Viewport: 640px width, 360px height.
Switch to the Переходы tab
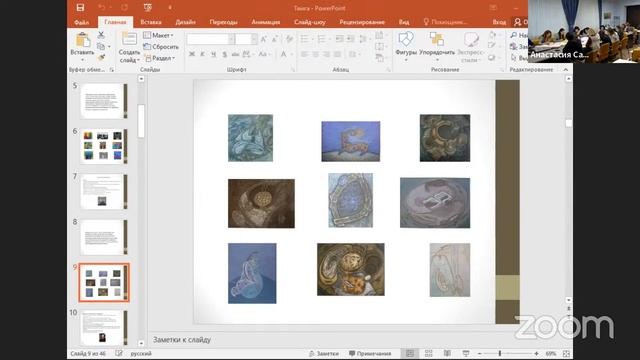(223, 22)
